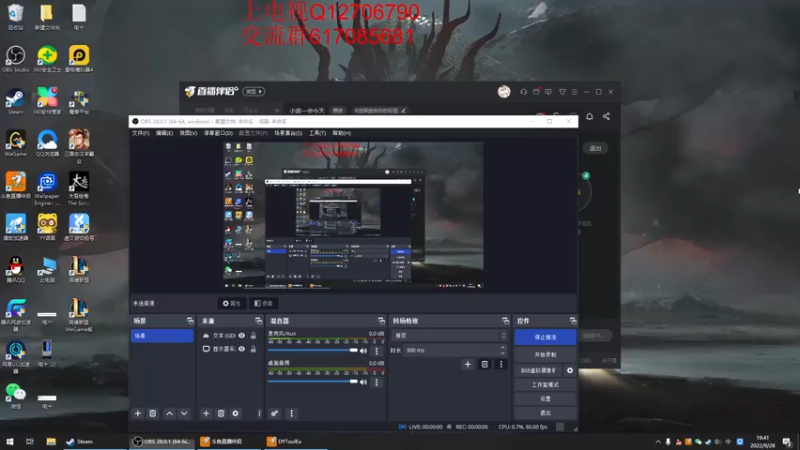This screenshot has width=800, height=450.
Task: Adjust the 300 ms duration stepper arrows
Action: pos(503,351)
